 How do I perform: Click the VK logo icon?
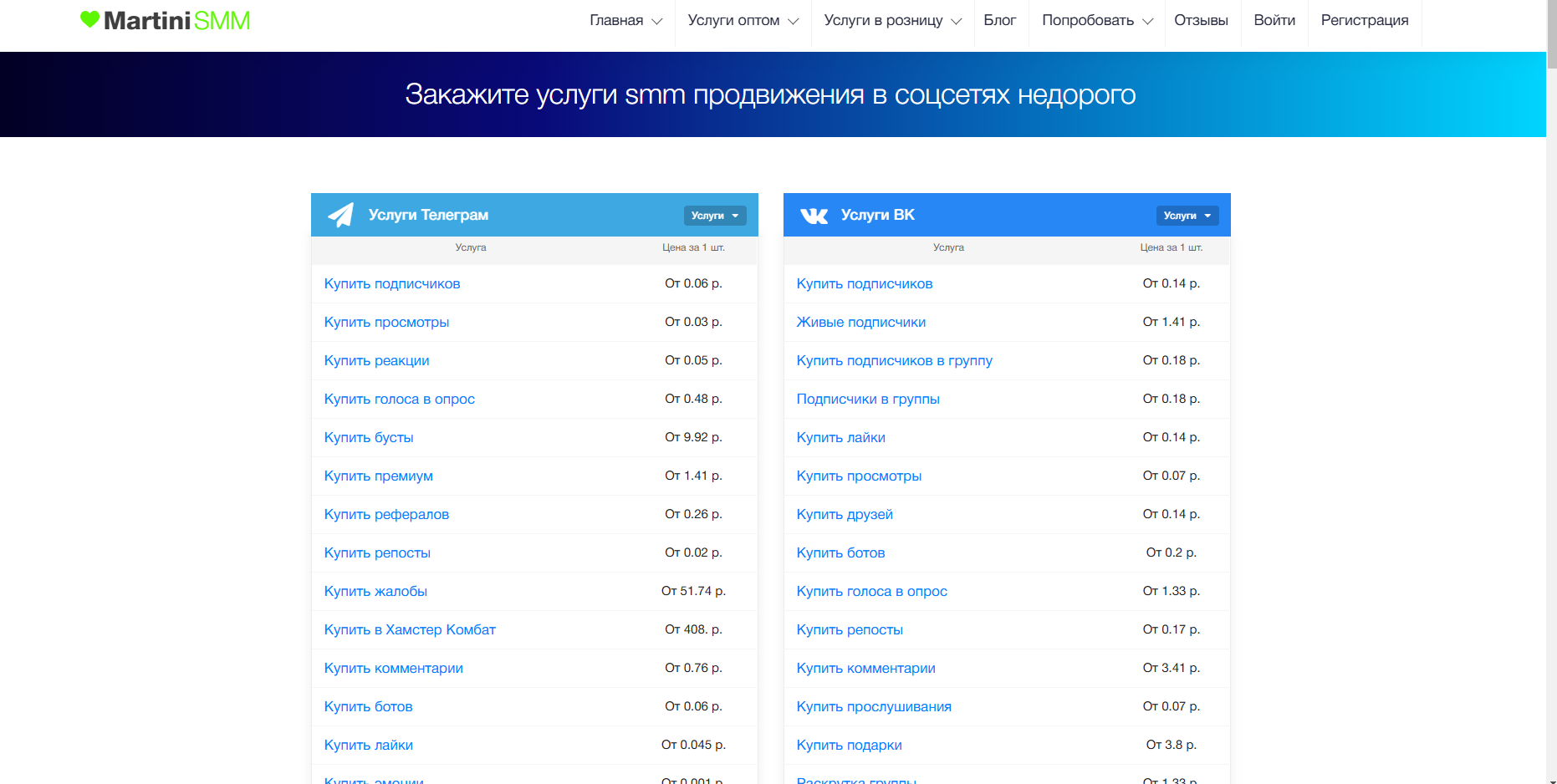click(814, 216)
